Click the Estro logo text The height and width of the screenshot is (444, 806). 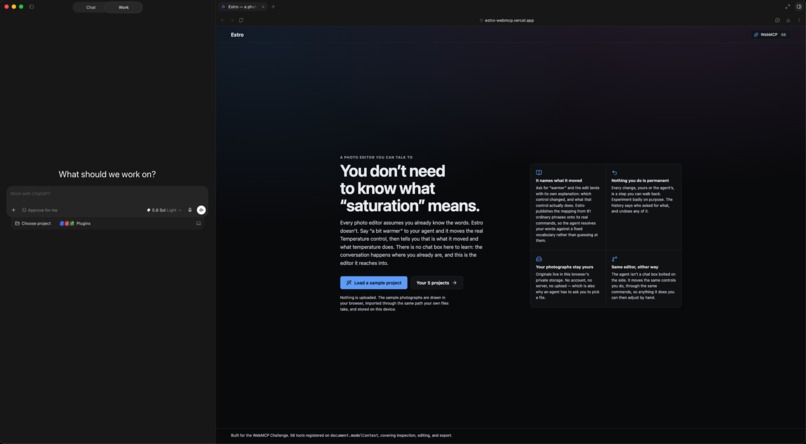coord(237,35)
